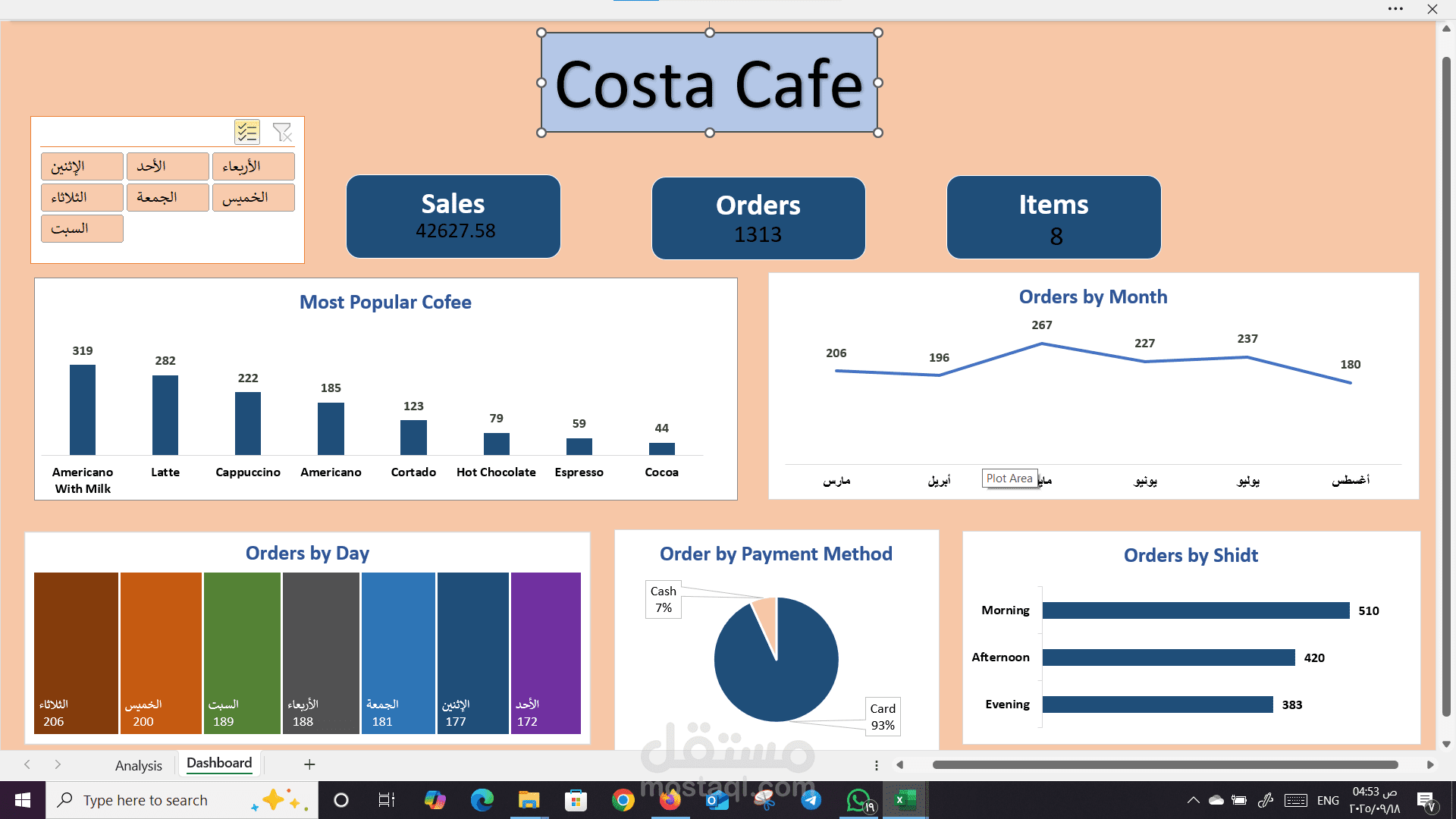Click the 267 data label on line chart
Screen dimensions: 1456x819
pos(1042,325)
